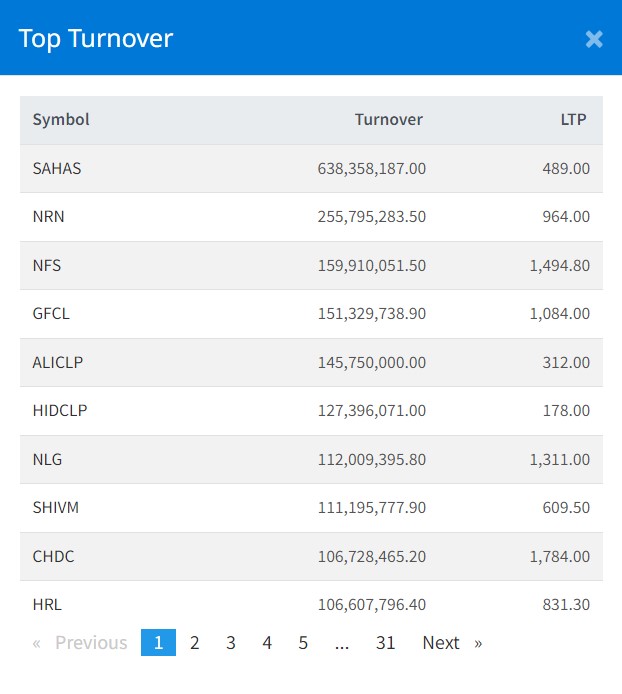Sort by Turnover column header
Screen dimensions: 622x694
[389, 120]
